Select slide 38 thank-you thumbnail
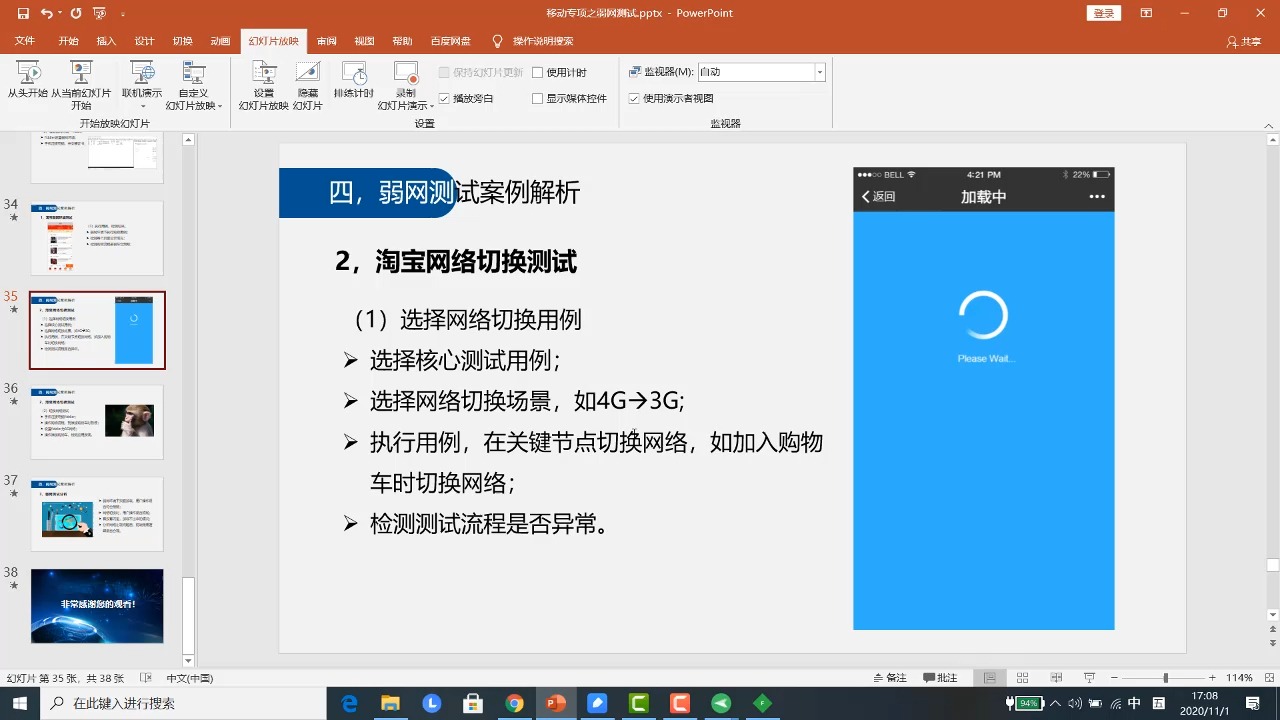The width and height of the screenshot is (1280, 720). pos(97,606)
